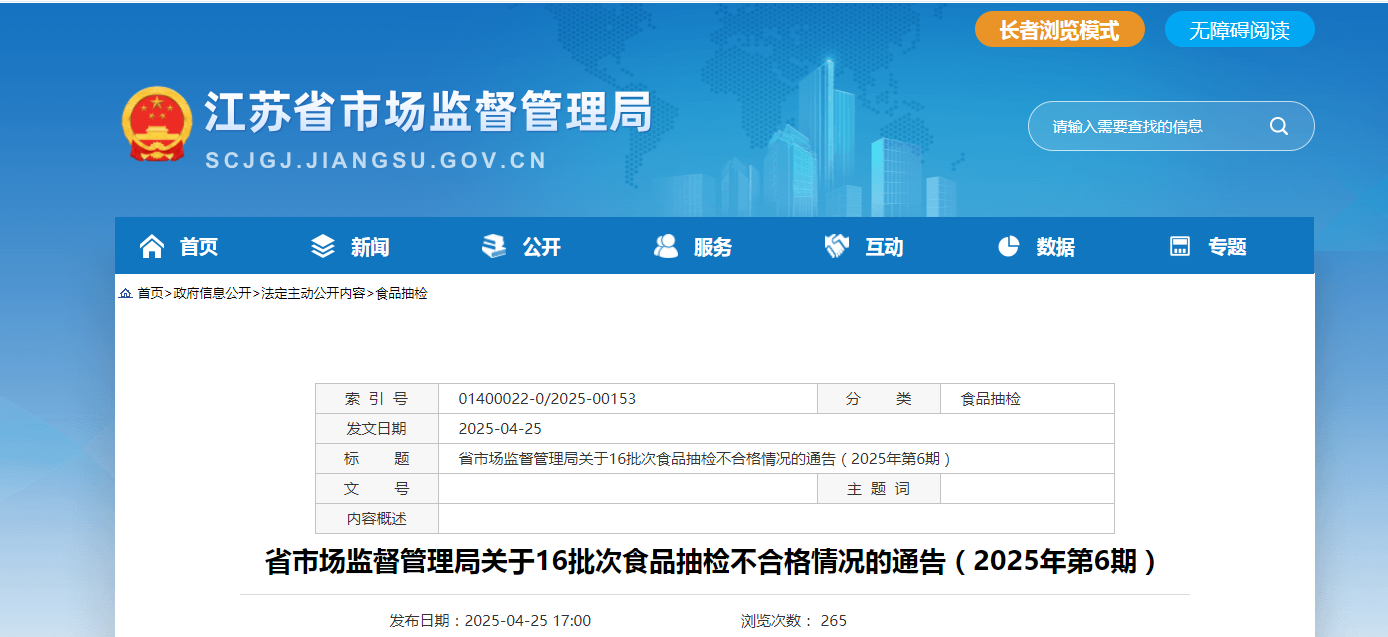Click the SCJGJ.JIANGSU.GOV.CN site address text

click(x=376, y=160)
